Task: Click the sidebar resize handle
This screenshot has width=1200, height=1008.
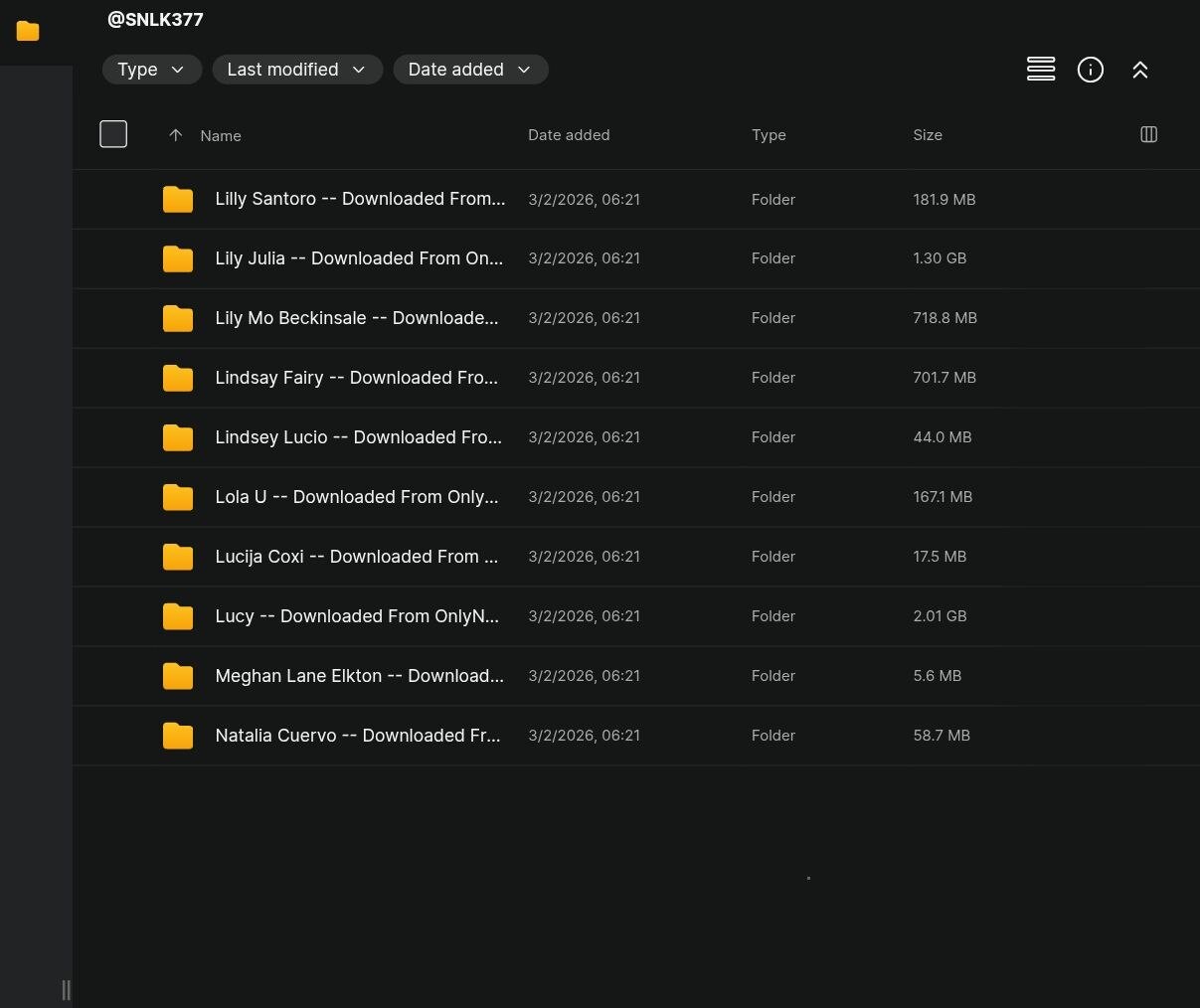Action: (x=66, y=989)
